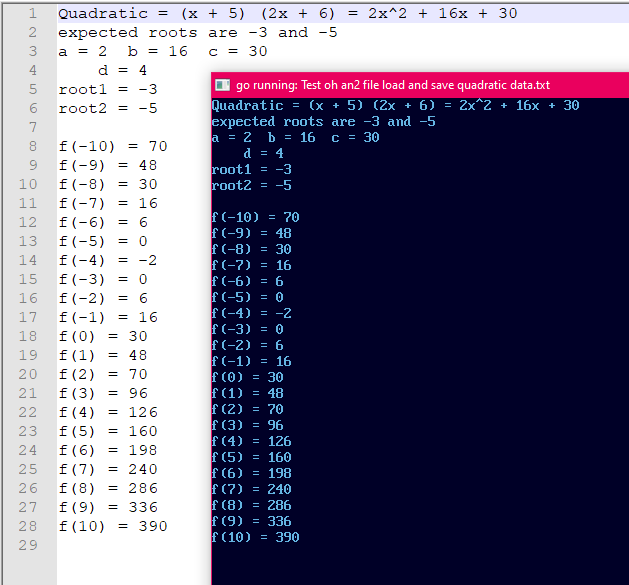Click 'f(-10) = 70' in the editor
Screen dimensions: 629x585
tap(113, 146)
